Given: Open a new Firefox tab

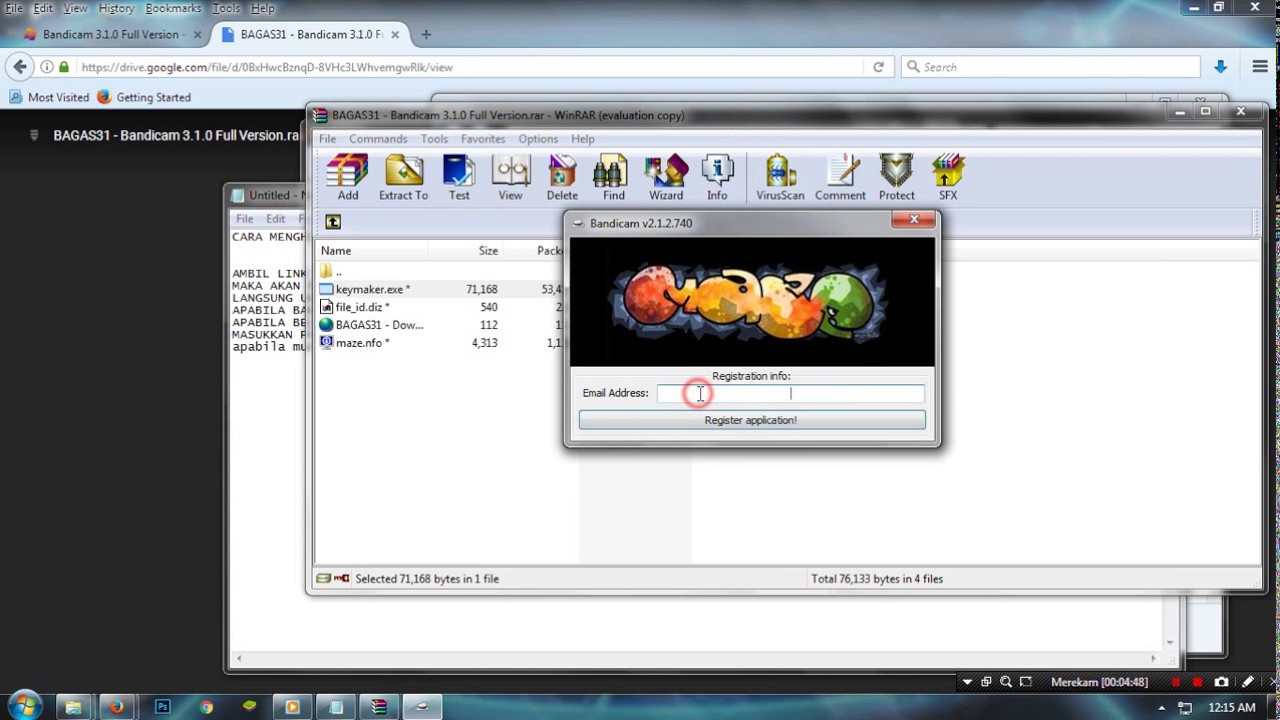Looking at the screenshot, I should click(426, 34).
